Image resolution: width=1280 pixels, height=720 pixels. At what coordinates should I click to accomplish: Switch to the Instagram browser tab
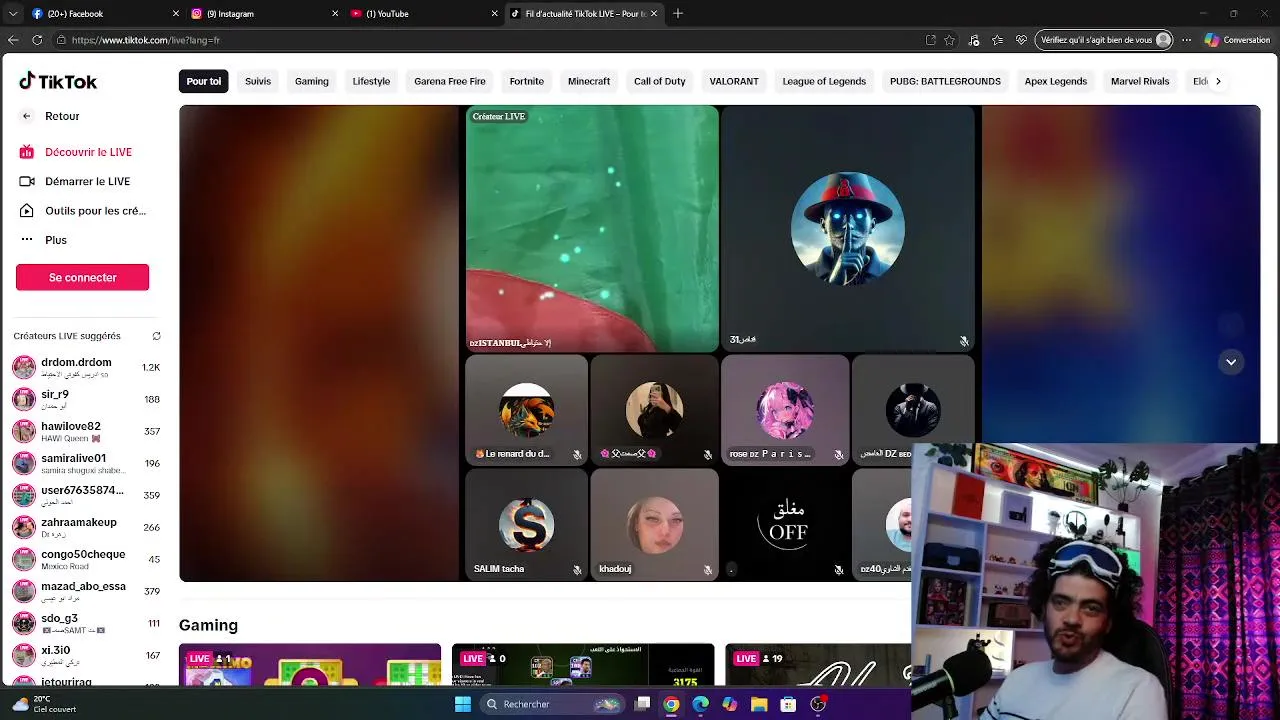(x=263, y=14)
